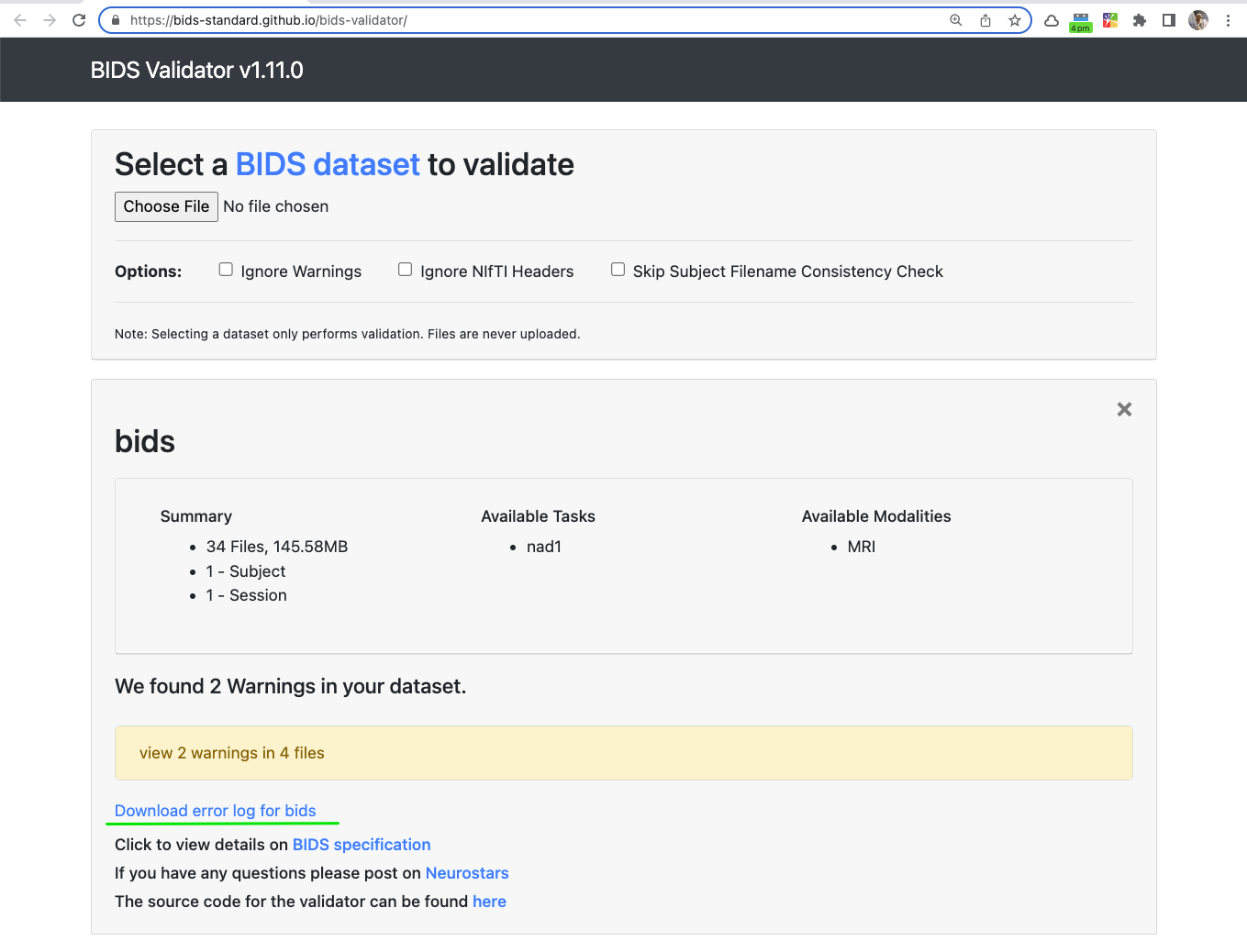Check Skip Subject Filename Consistency Check

tap(618, 270)
